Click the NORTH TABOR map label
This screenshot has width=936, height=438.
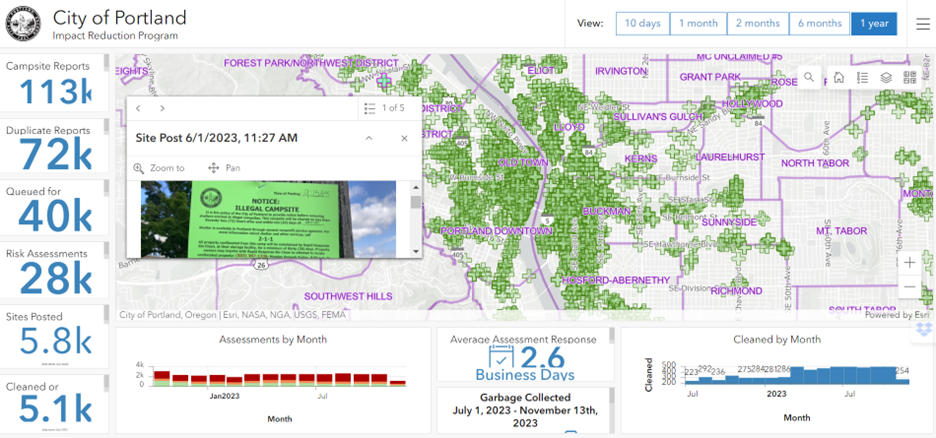pyautogui.click(x=815, y=163)
